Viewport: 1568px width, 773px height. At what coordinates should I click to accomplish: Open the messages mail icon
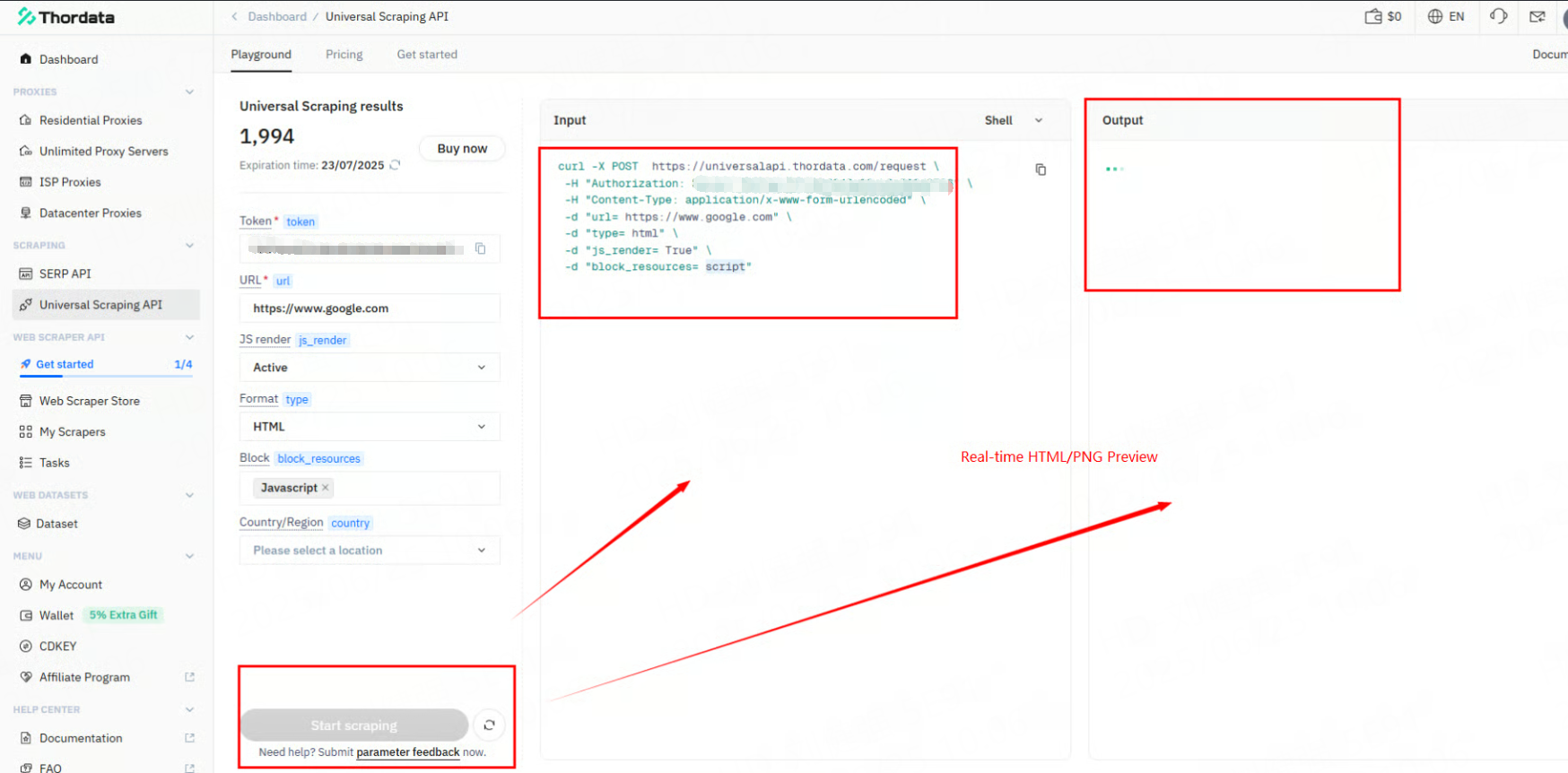point(1538,16)
